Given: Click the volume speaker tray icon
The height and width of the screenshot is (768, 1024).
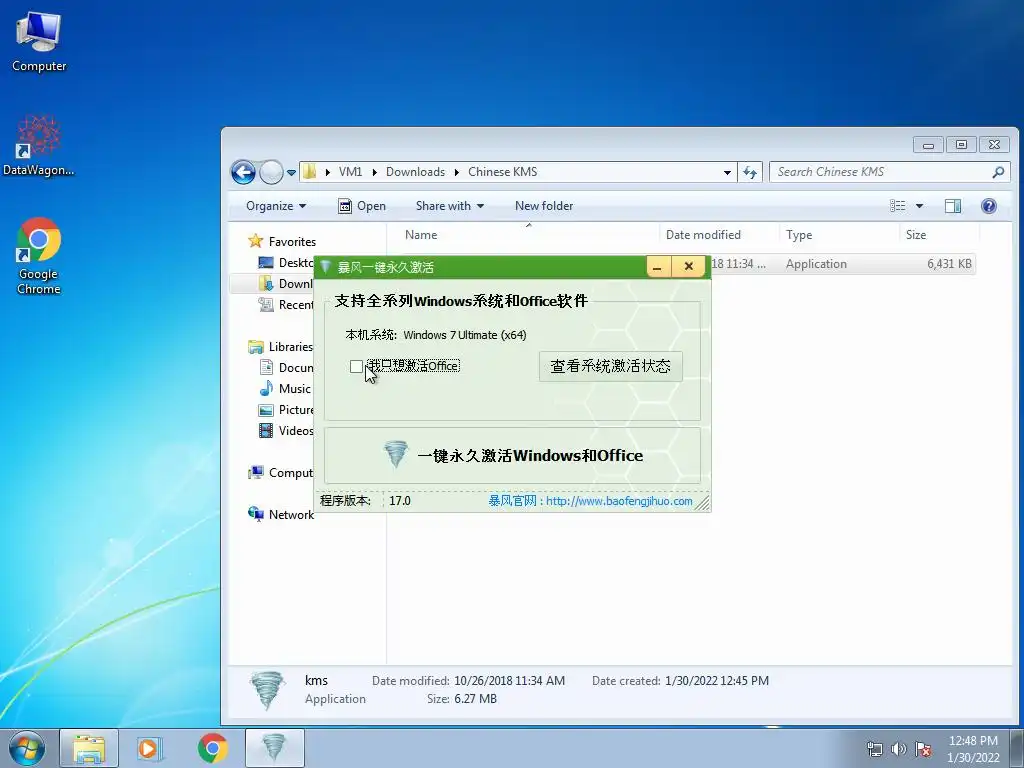Looking at the screenshot, I should point(899,749).
